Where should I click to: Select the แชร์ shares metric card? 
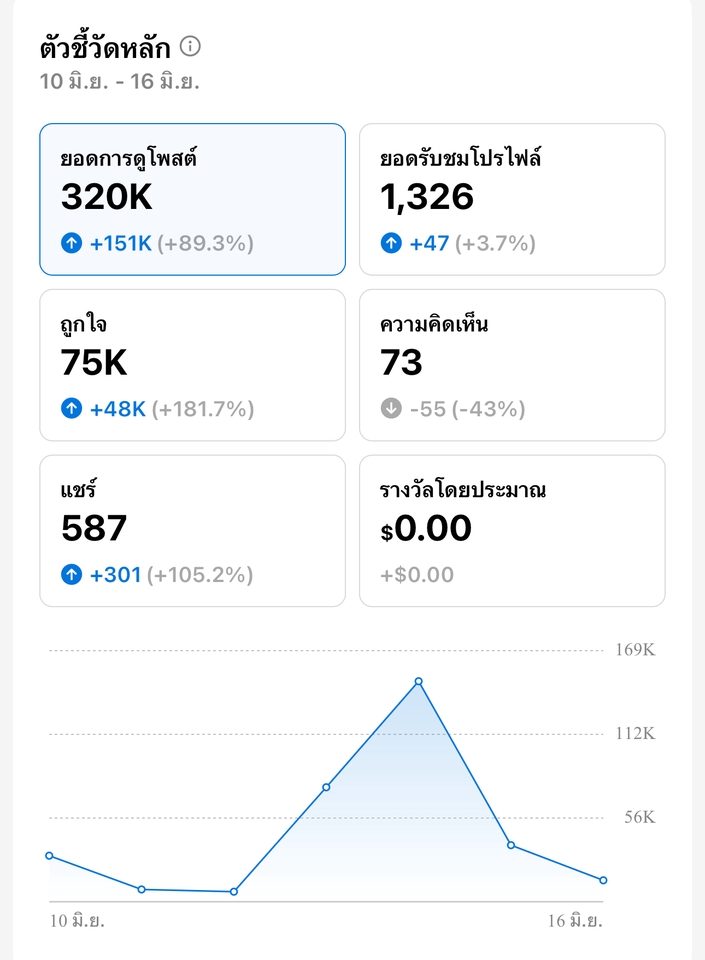[x=191, y=530]
